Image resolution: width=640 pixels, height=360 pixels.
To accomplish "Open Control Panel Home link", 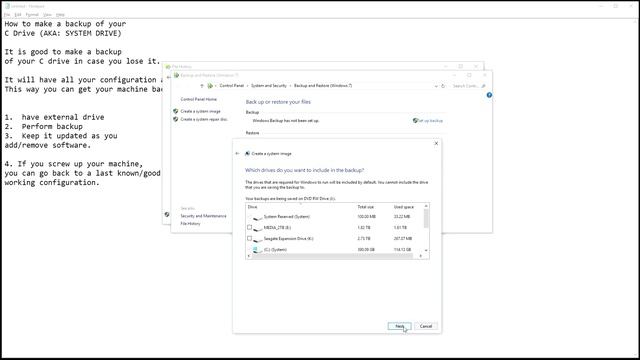I will [x=198, y=99].
